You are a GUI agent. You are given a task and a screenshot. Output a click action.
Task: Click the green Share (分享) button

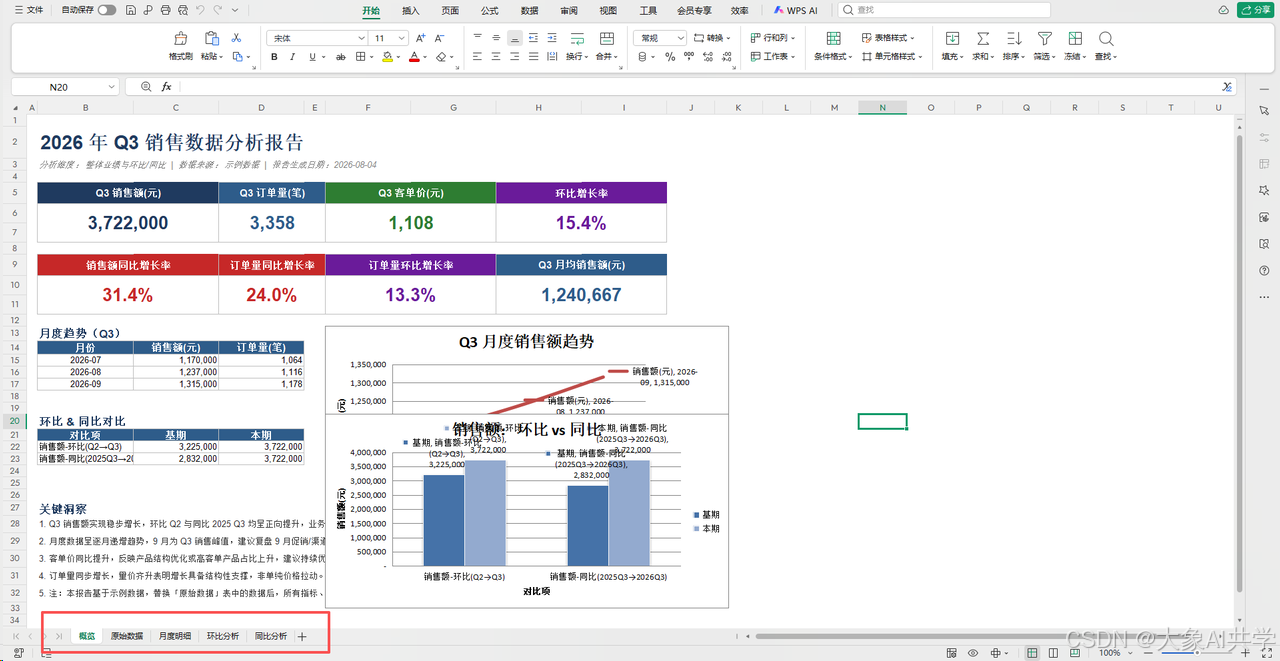tap(1255, 10)
